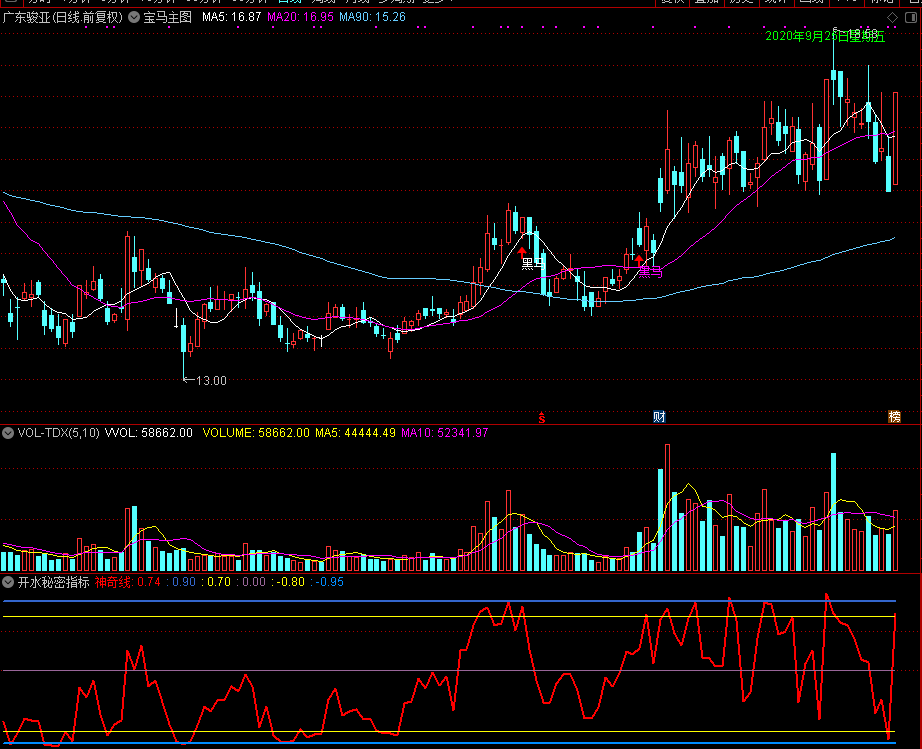Click the white 黑马 signal arrow
The height and width of the screenshot is (749, 922).
522,251
